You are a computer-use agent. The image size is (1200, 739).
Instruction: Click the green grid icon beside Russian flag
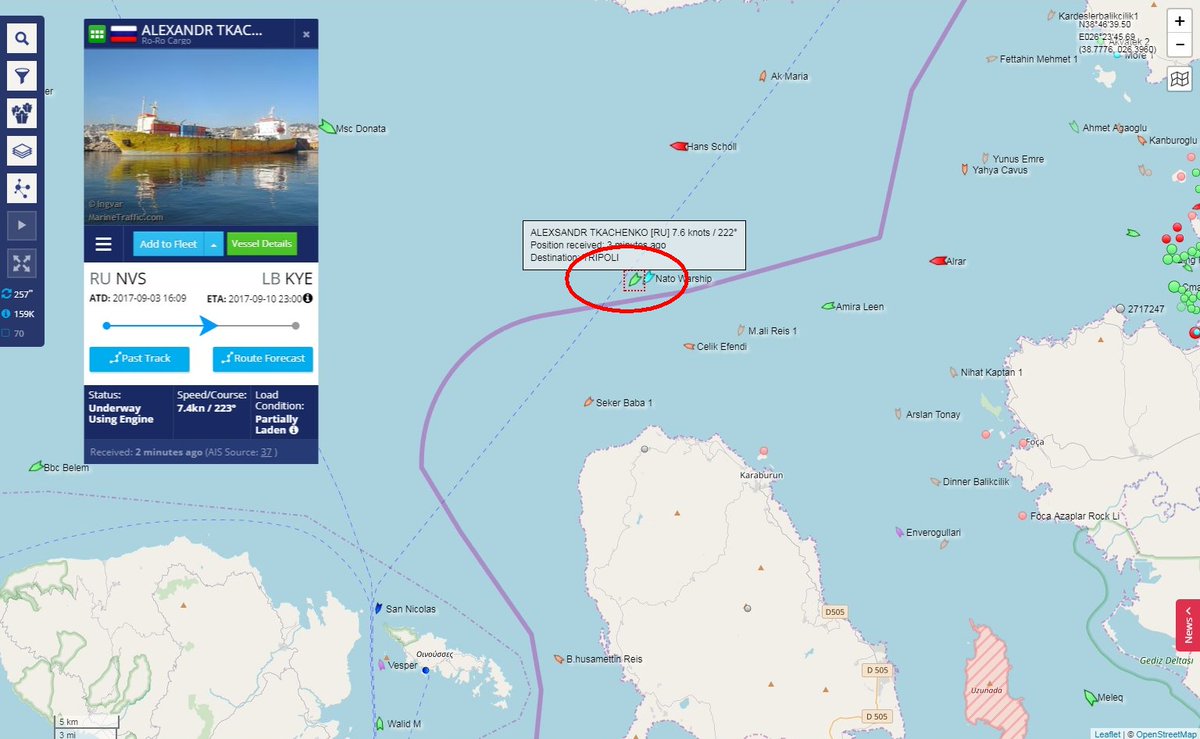97,34
